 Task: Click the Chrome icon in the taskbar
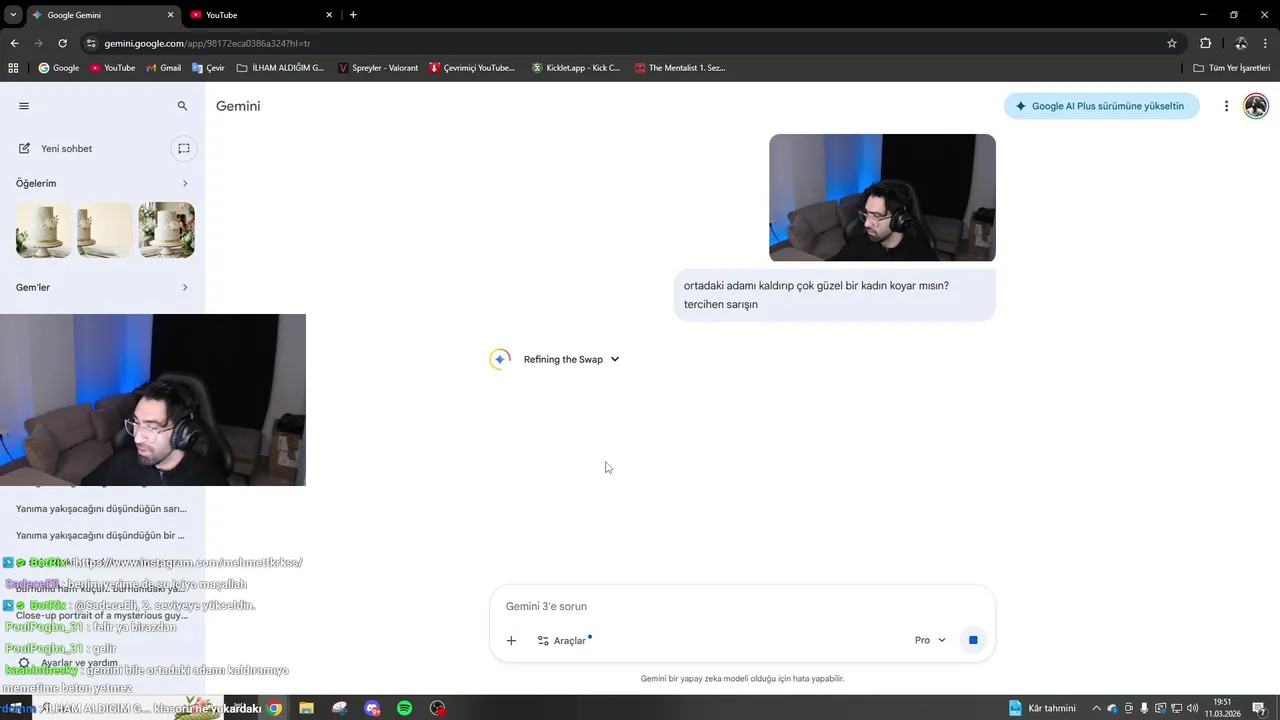275,708
